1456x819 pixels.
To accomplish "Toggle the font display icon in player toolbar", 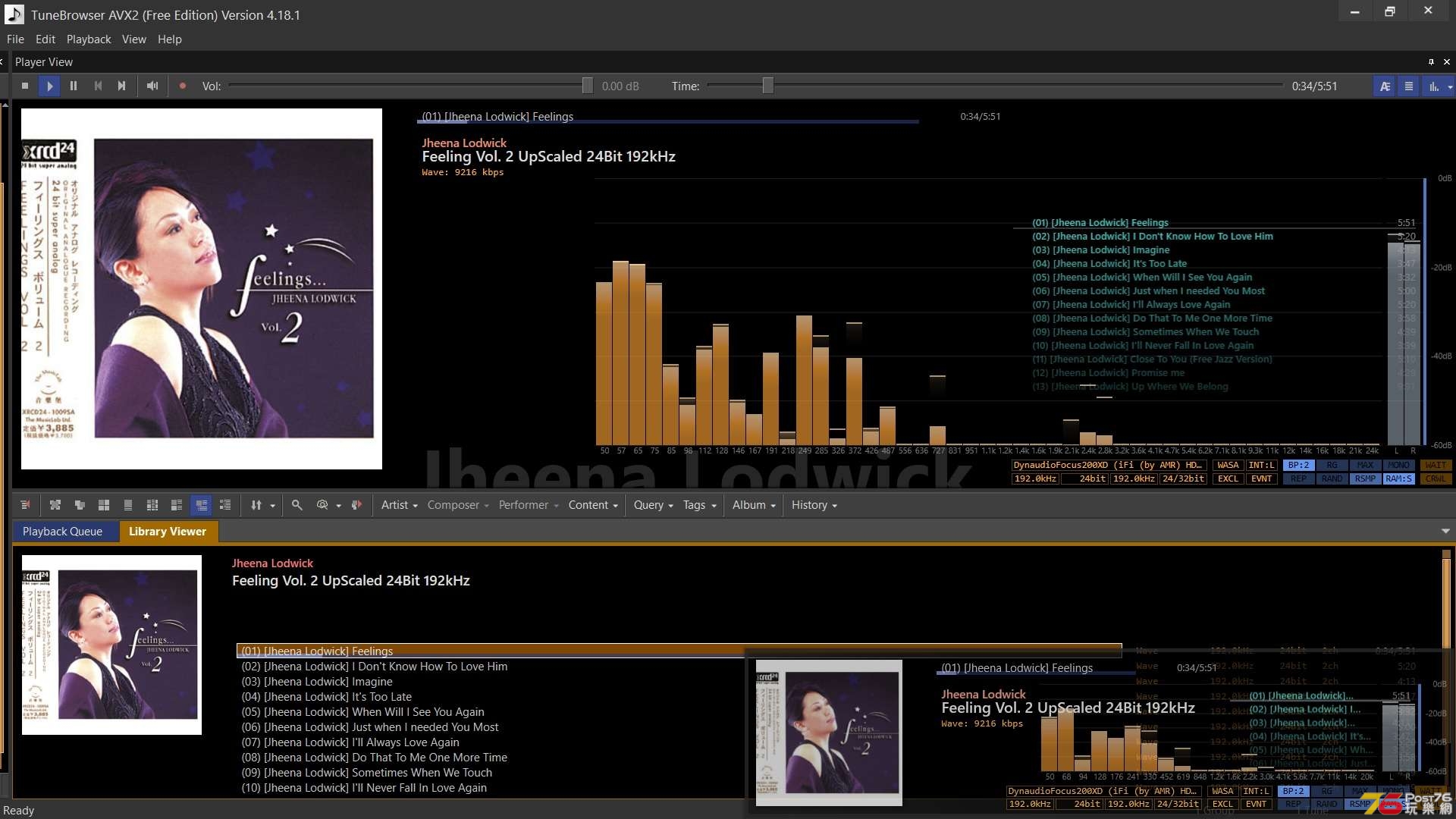I will [1385, 86].
